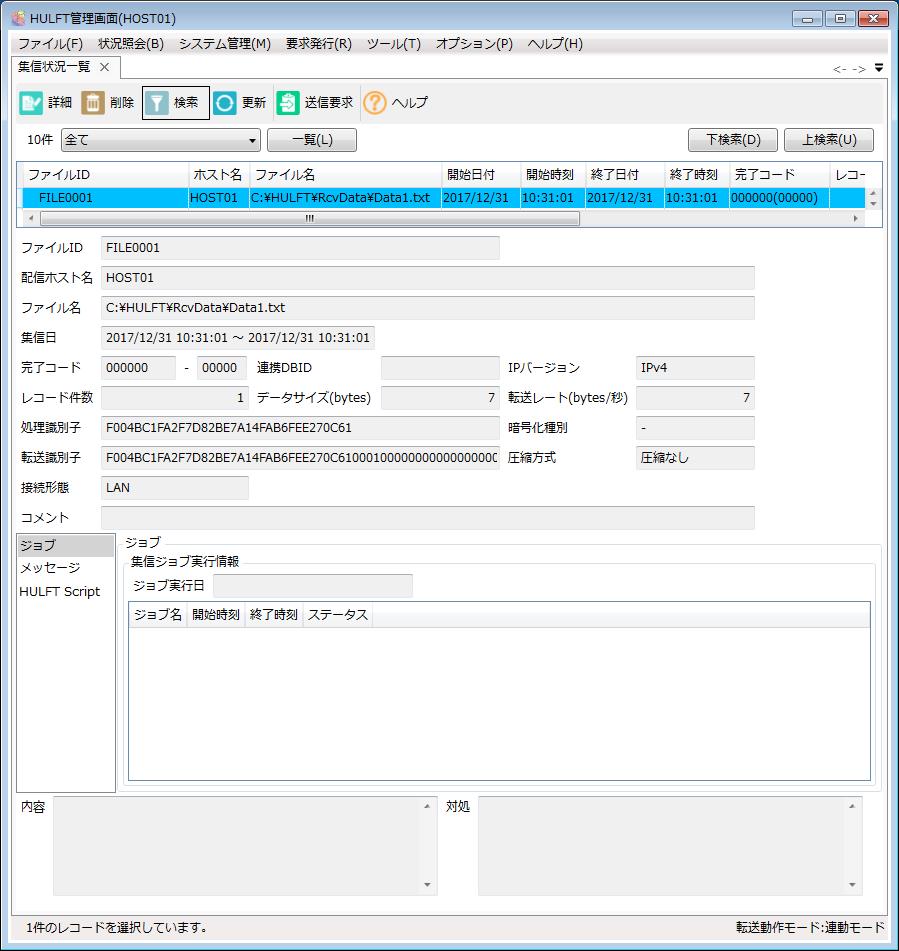This screenshot has width=899, height=951.
Task: Click the IPバージョン field showing IPv4
Action: [x=695, y=368]
